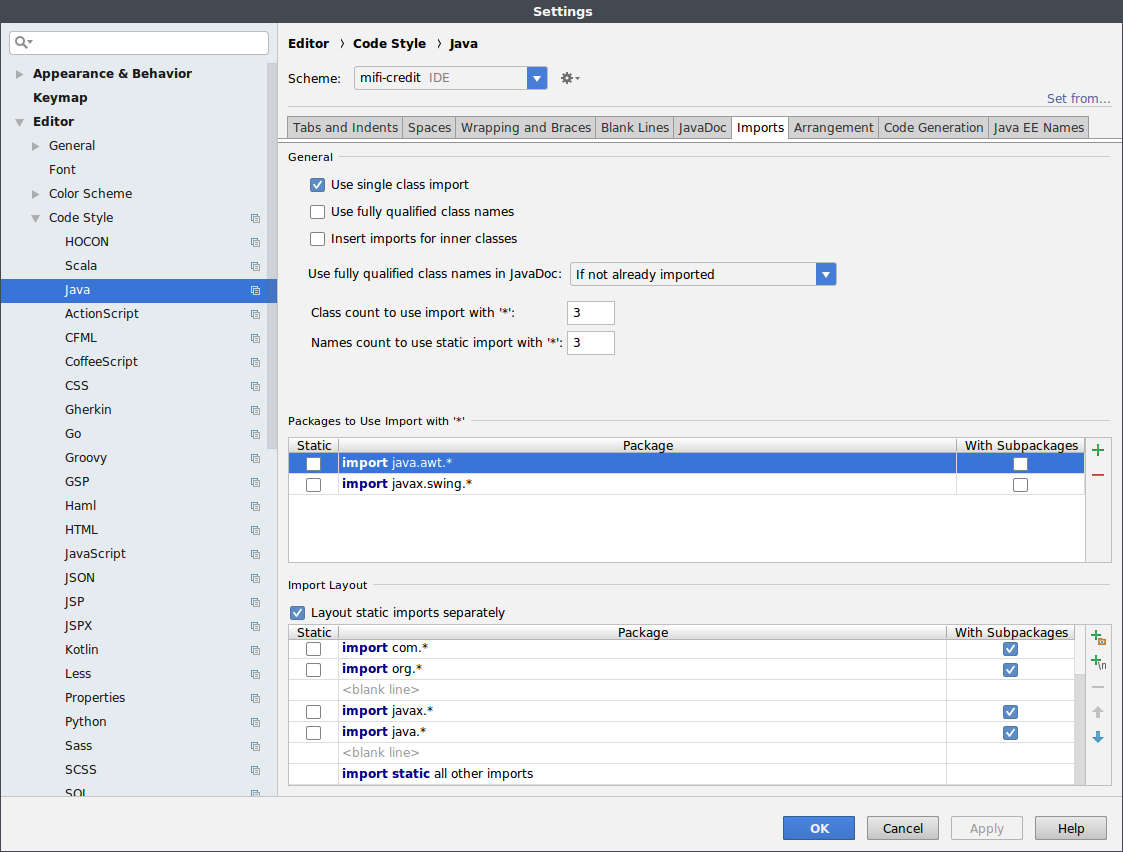Open the scheme actions gear menu
The image size is (1123, 852).
(570, 78)
